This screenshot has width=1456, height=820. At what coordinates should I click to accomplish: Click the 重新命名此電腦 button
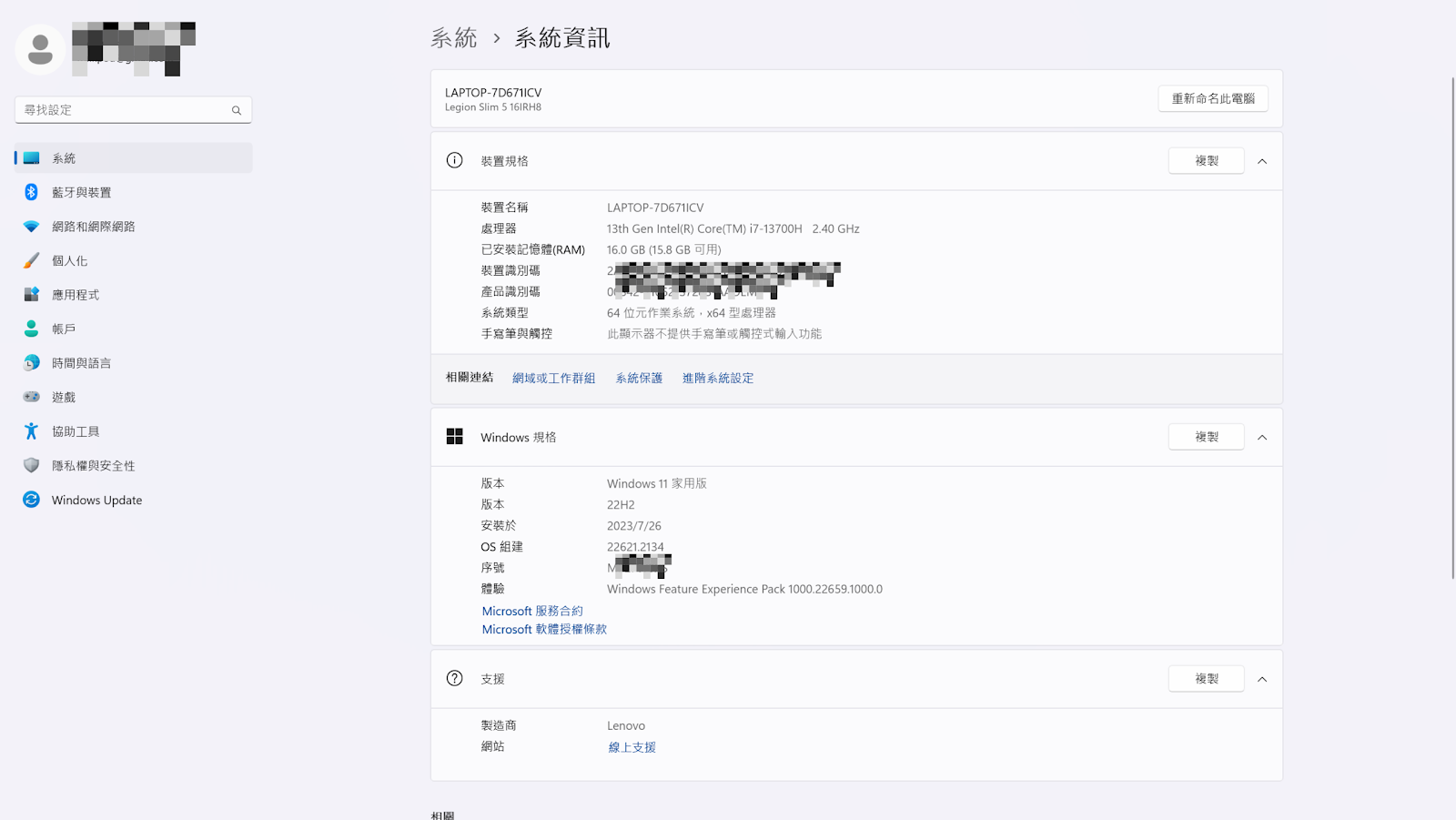click(1213, 98)
